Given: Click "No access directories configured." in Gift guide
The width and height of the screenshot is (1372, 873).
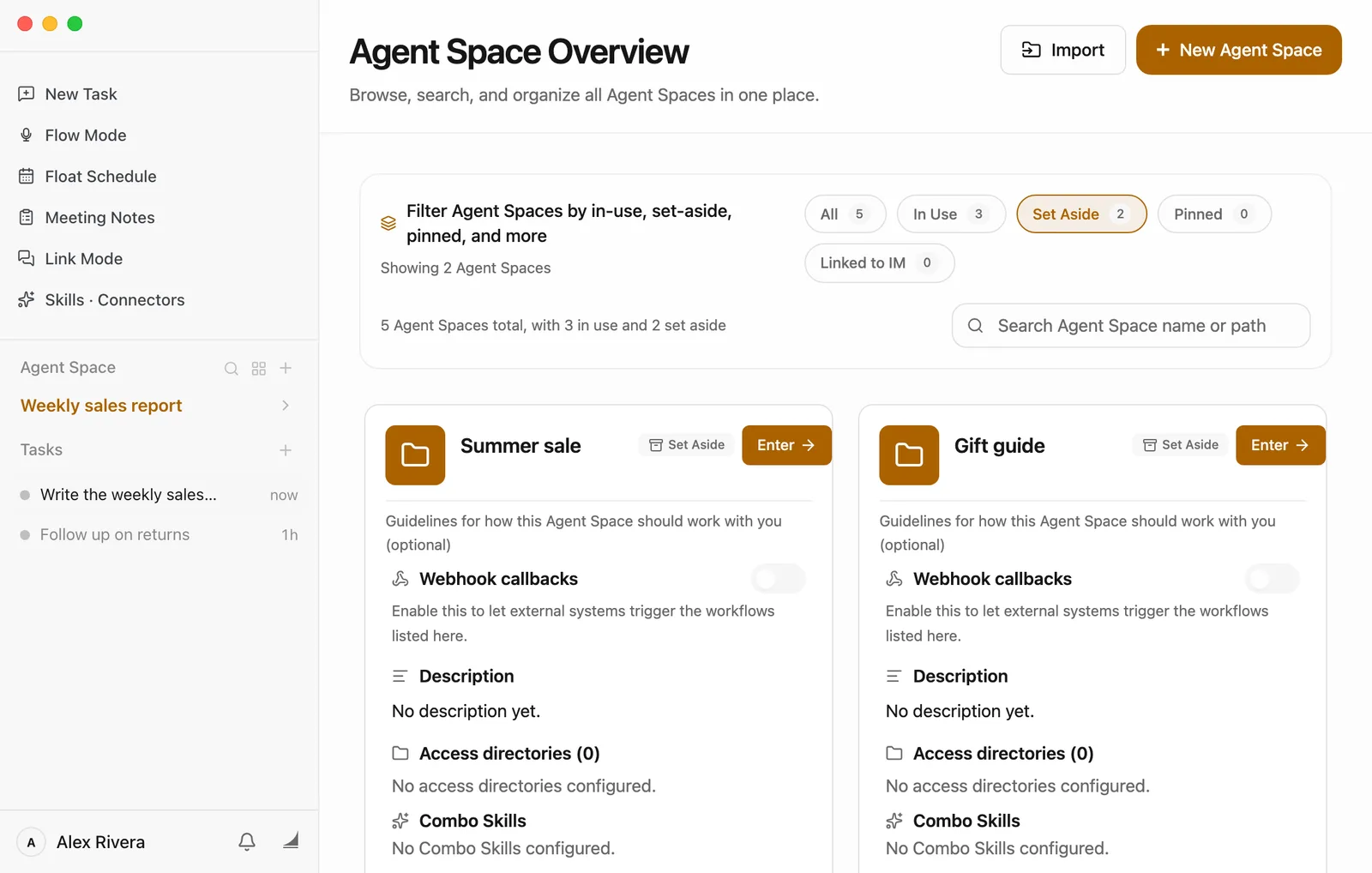Looking at the screenshot, I should point(1018,786).
